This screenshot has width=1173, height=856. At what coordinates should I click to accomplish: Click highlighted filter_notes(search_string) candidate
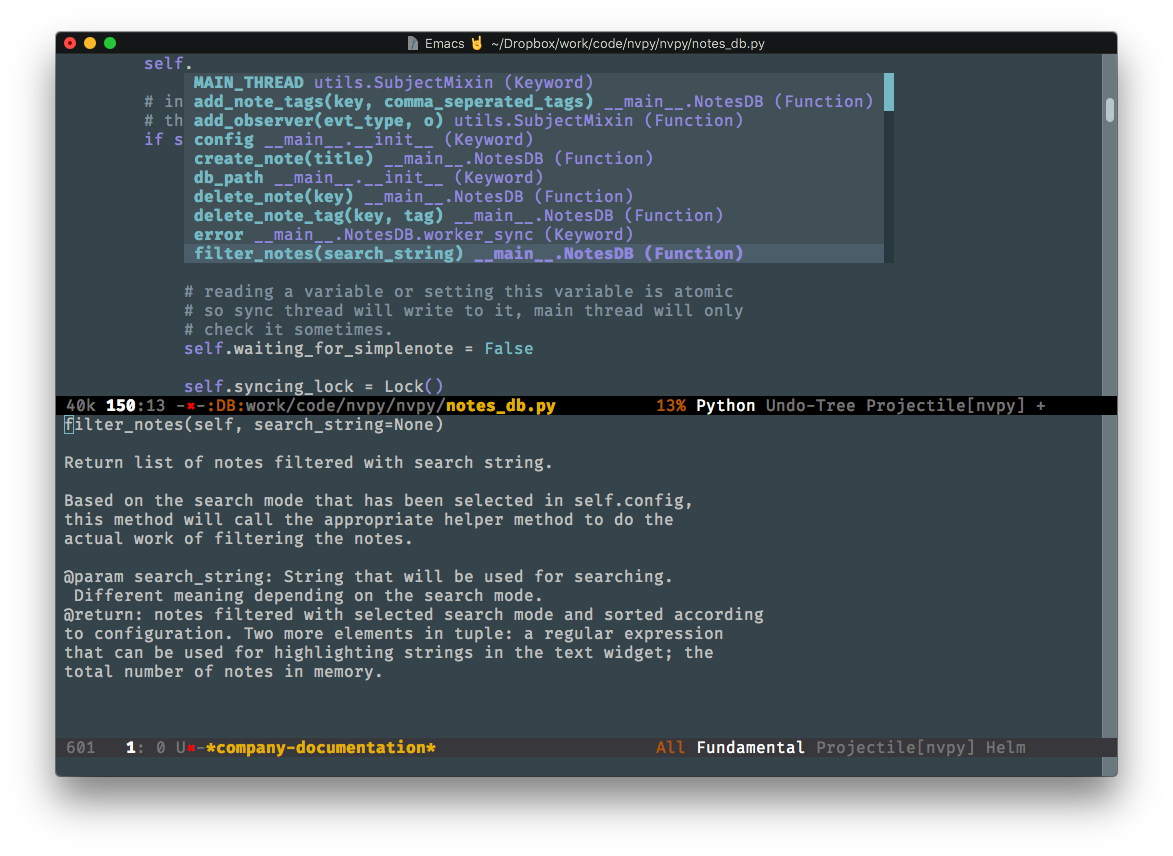pyautogui.click(x=534, y=254)
